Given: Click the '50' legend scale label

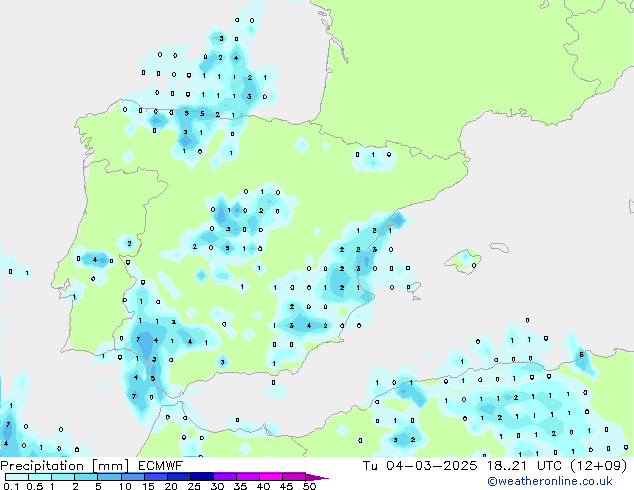Looking at the screenshot, I should point(310,486).
